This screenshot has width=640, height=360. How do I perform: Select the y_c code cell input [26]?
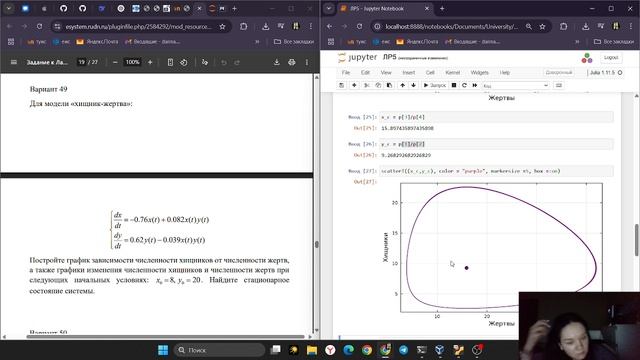[496, 144]
